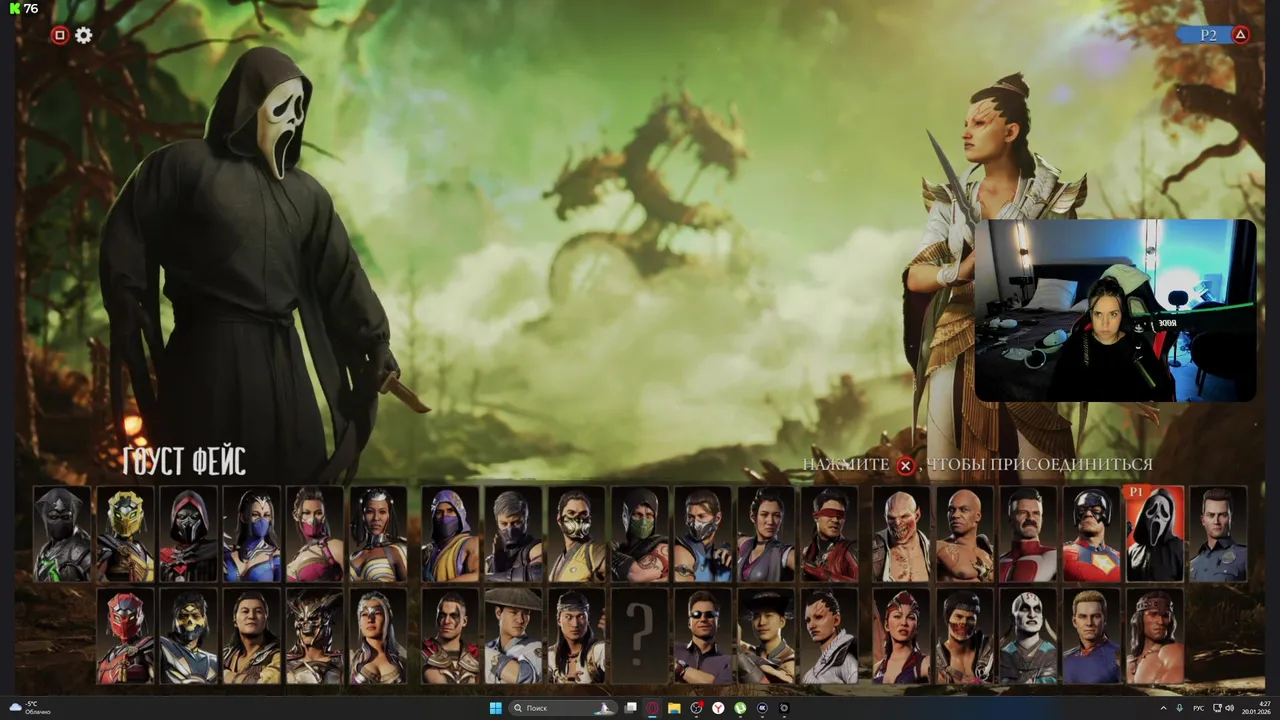Choose the random question-mark slot
The width and height of the screenshot is (1280, 720).
click(639, 636)
